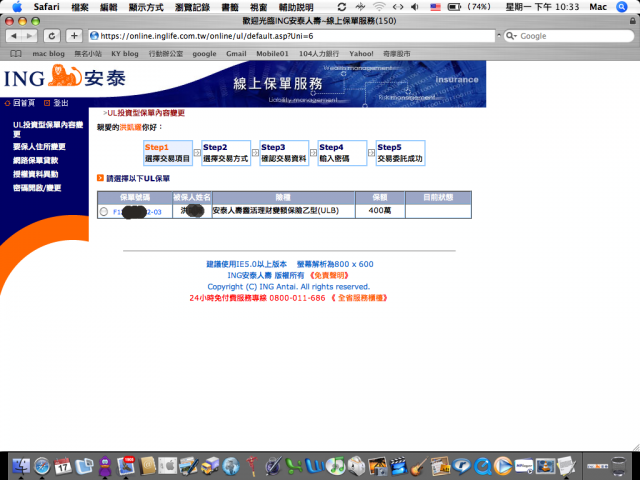Click the Safari URL address field

[x=292, y=36]
